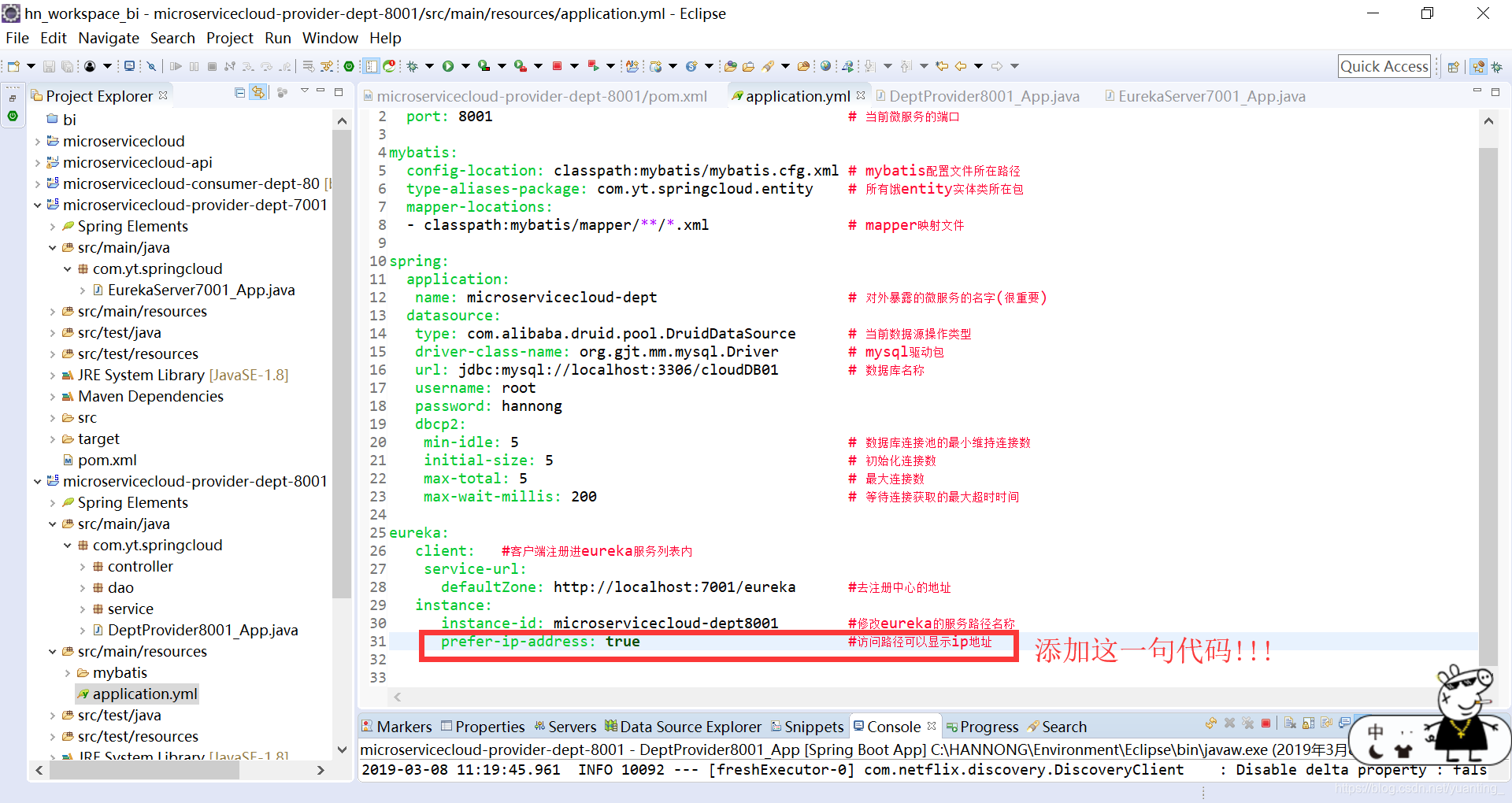Click the Open Perspective icon
Viewport: 1512px width, 803px height.
[x=1453, y=67]
